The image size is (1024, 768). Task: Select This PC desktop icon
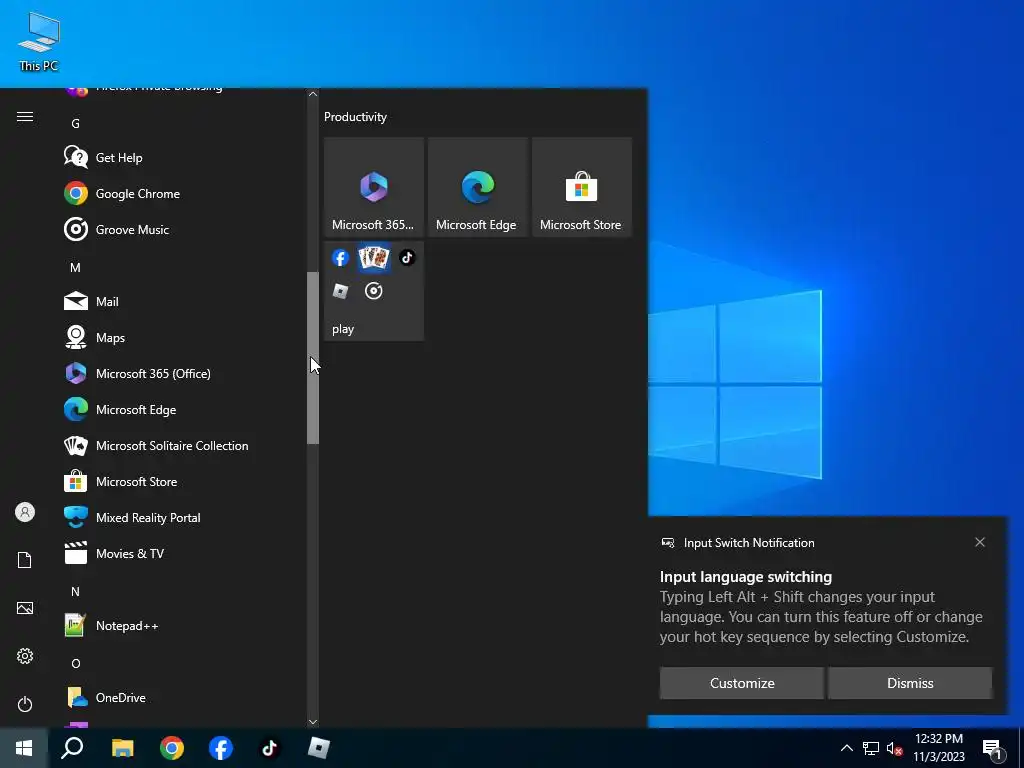point(39,42)
